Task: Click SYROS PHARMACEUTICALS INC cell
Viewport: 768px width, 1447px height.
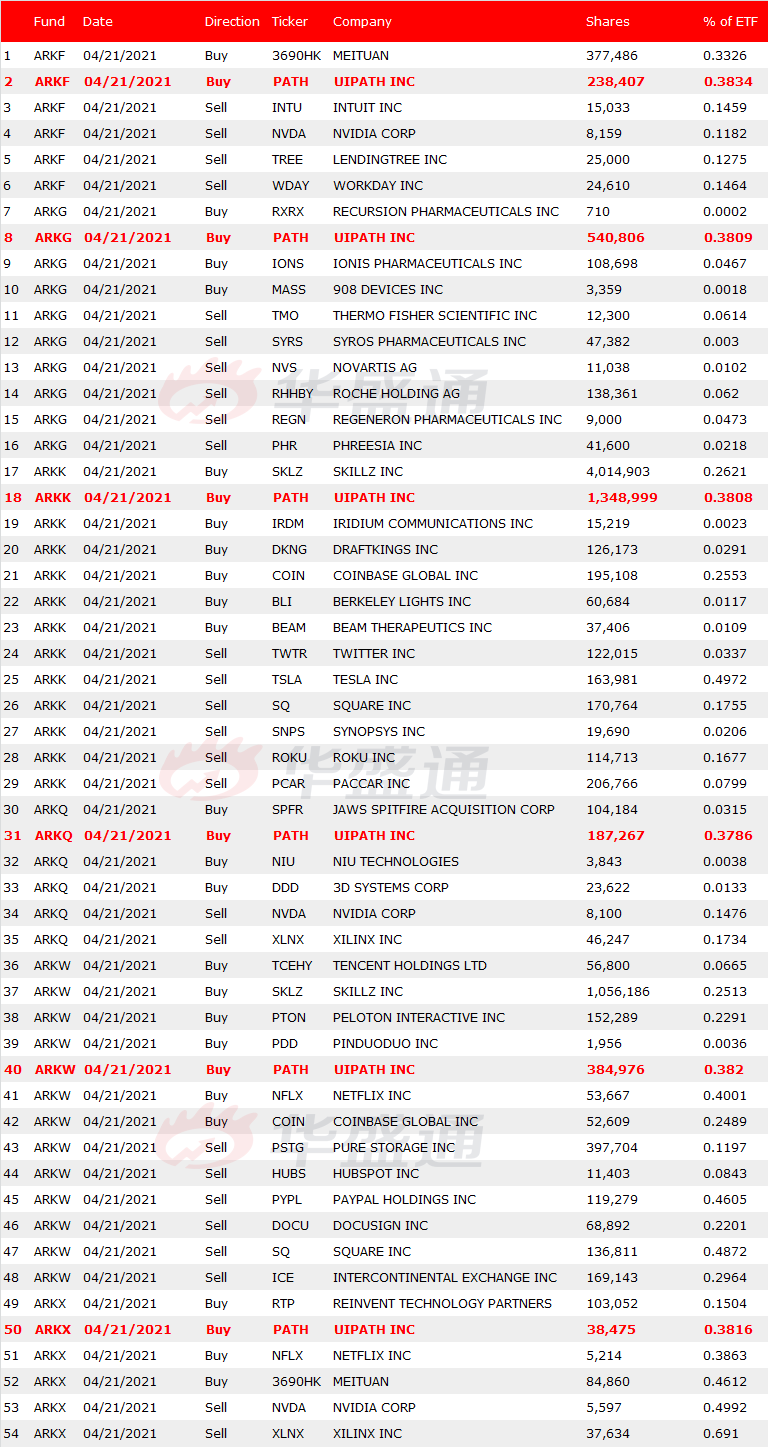Action: [x=429, y=341]
